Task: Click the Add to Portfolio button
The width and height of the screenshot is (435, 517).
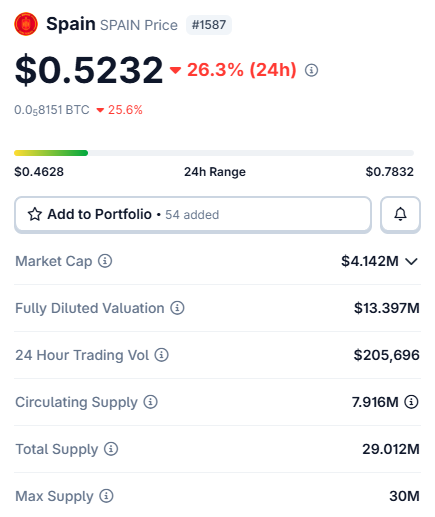Action: coord(193,214)
